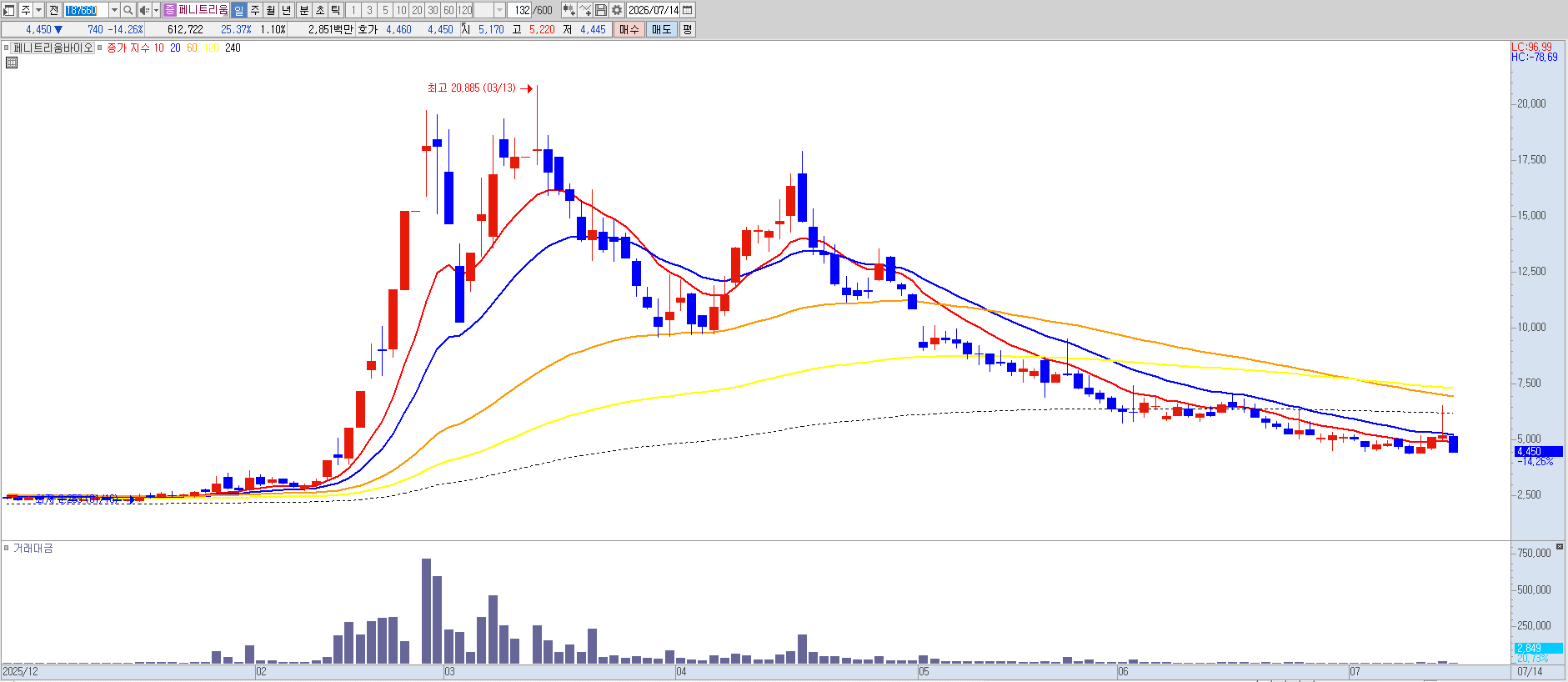Toggle the small square before 페니트리움바이오 label
This screenshot has width=1568, height=682.
[x=7, y=48]
